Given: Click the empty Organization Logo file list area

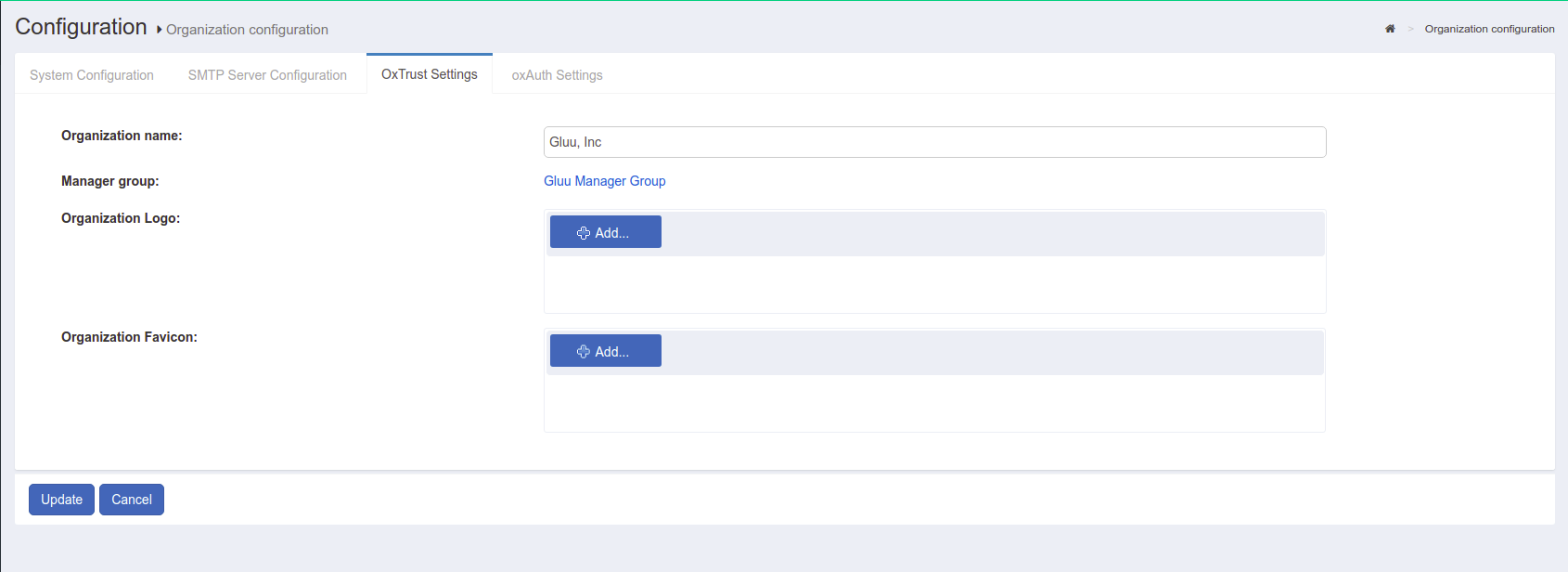Looking at the screenshot, I should (934, 284).
